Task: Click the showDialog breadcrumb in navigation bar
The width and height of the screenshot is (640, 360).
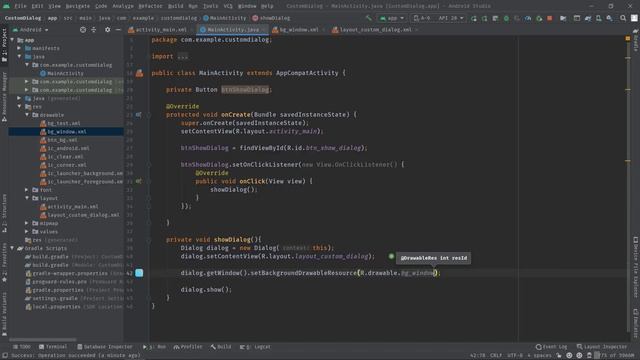Action: pos(271,18)
